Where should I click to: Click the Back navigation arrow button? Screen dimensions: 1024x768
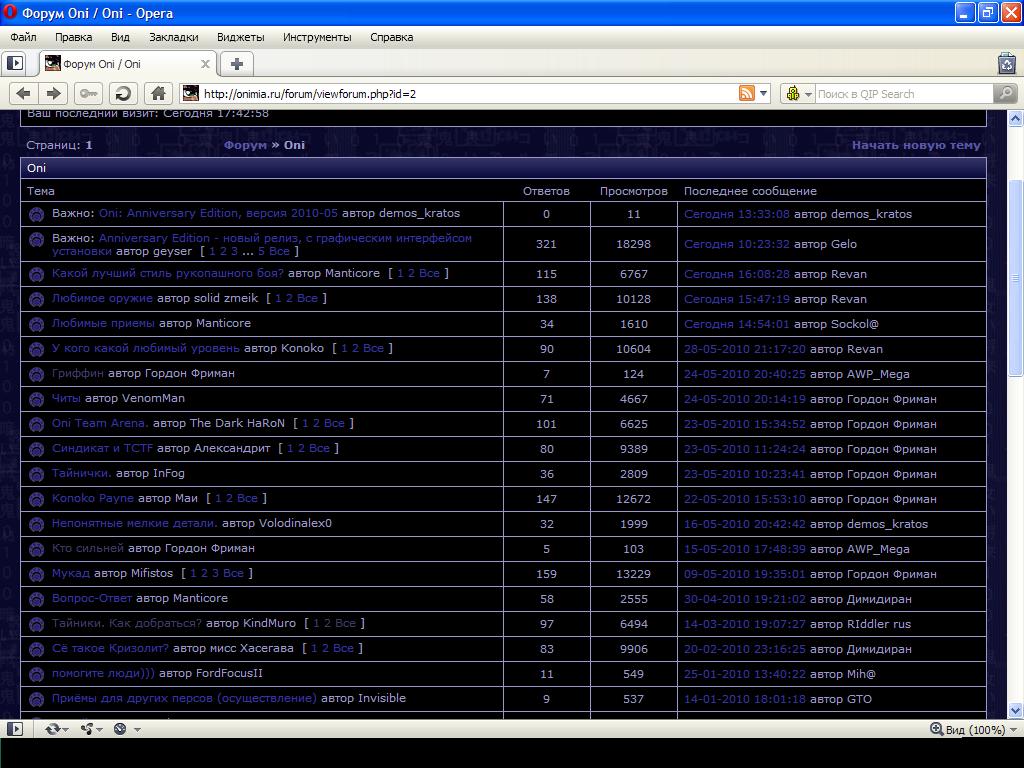click(23, 93)
